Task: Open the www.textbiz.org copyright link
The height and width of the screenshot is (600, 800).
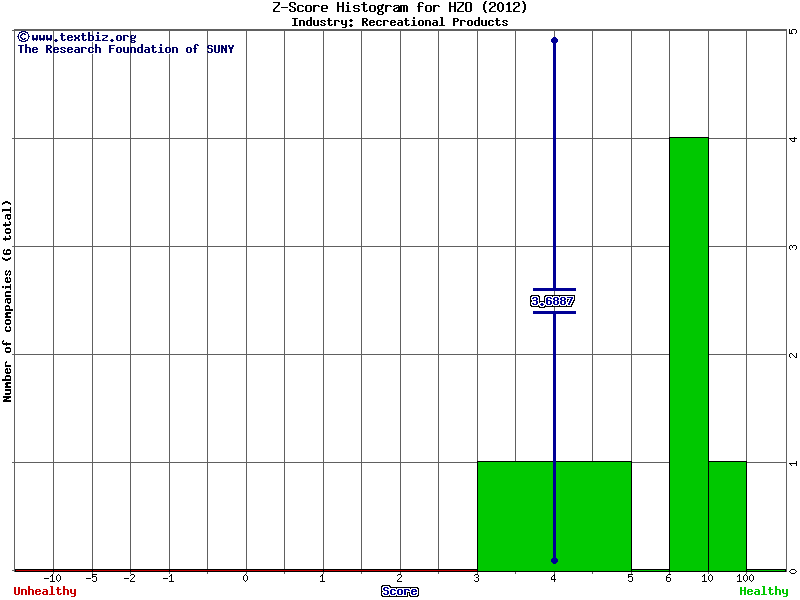Action: pos(77,37)
